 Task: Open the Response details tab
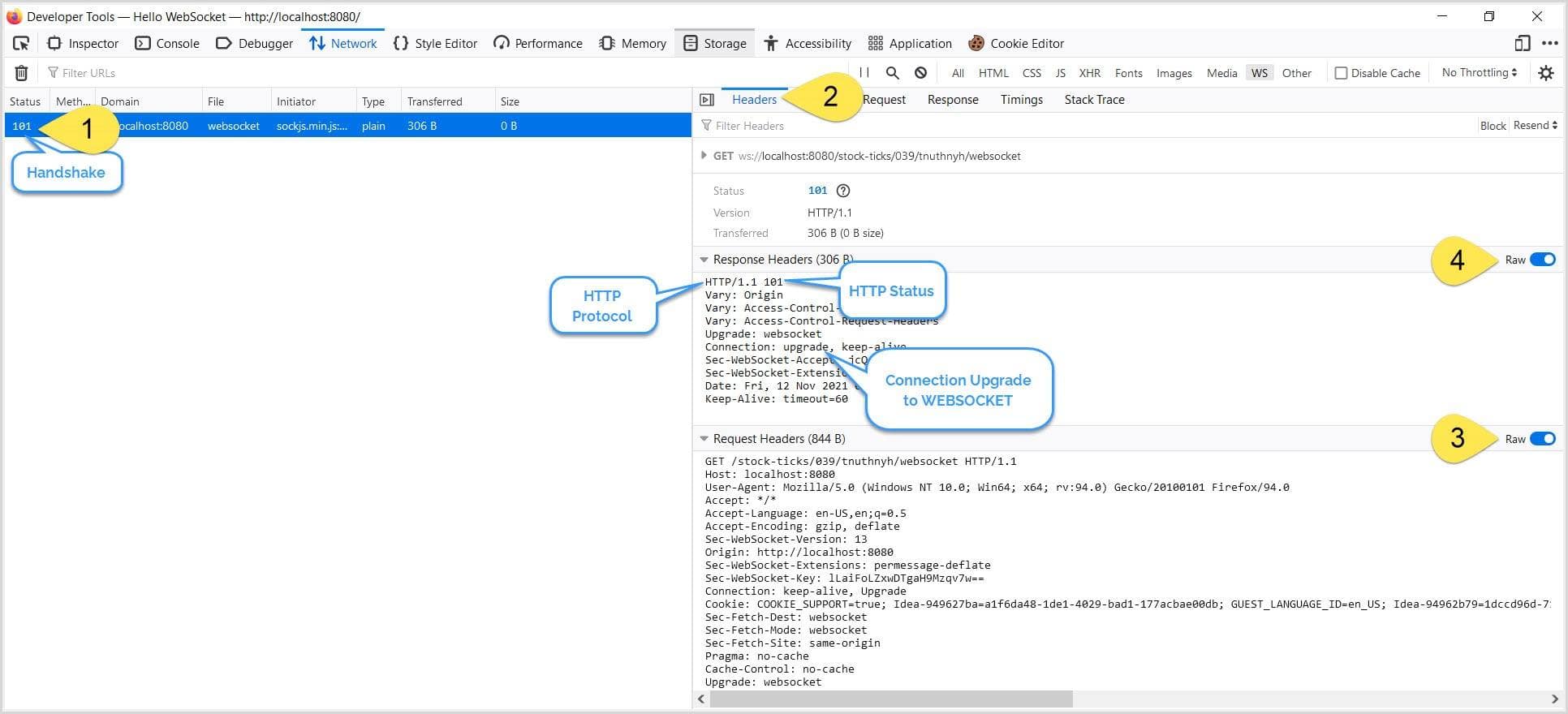[x=953, y=100]
